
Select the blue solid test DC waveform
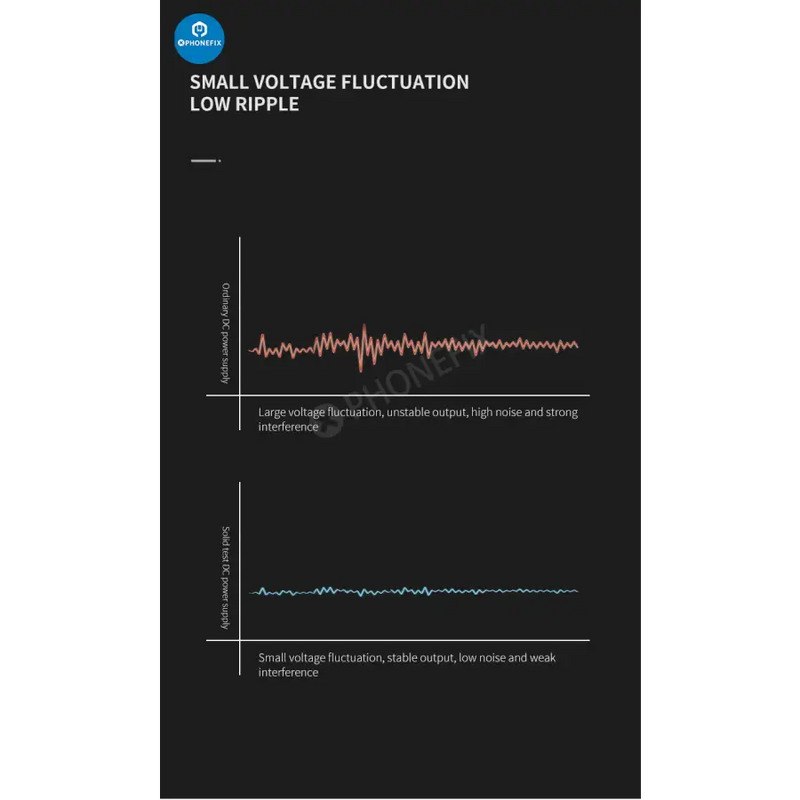(x=413, y=591)
